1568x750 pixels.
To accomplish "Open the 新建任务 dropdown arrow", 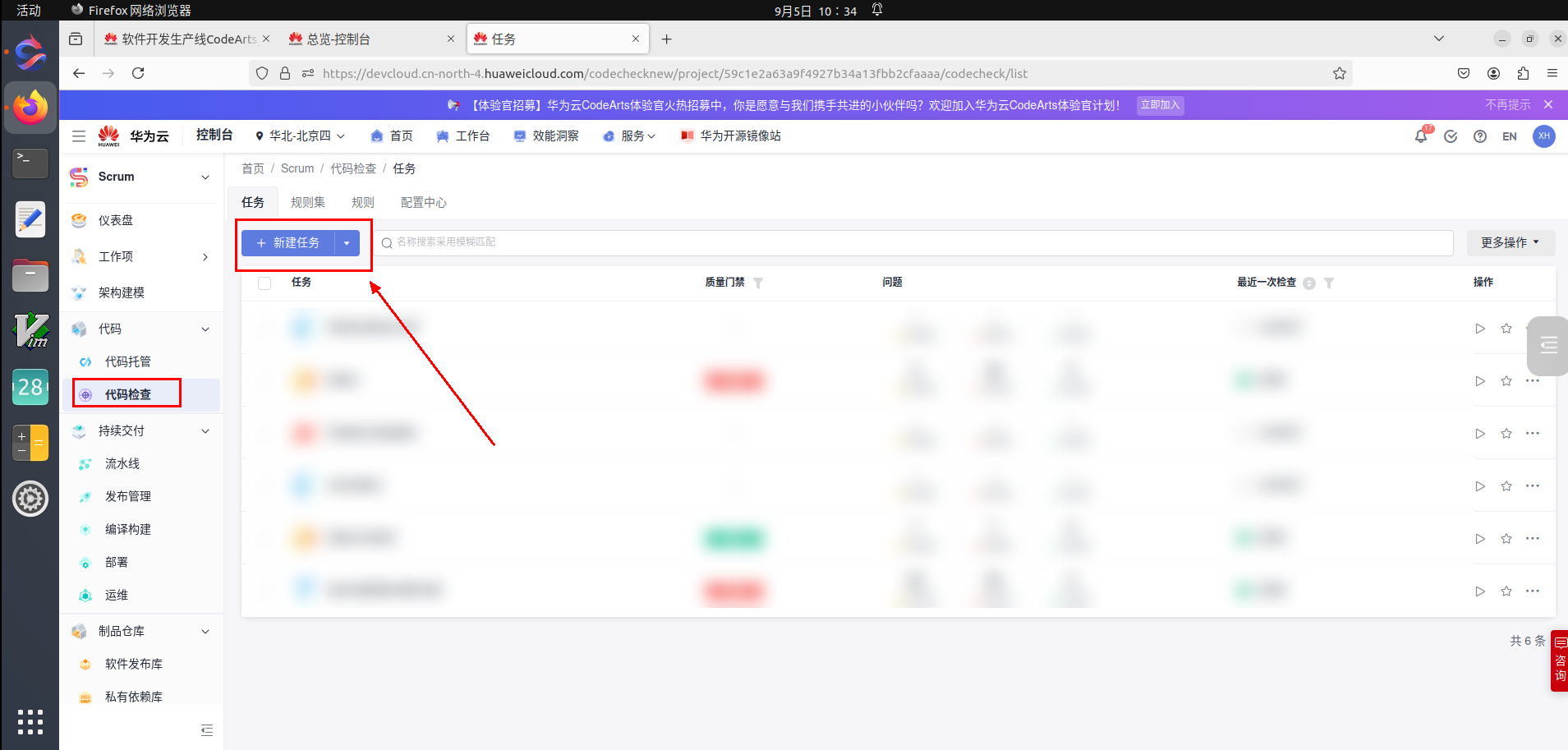I will tap(347, 242).
